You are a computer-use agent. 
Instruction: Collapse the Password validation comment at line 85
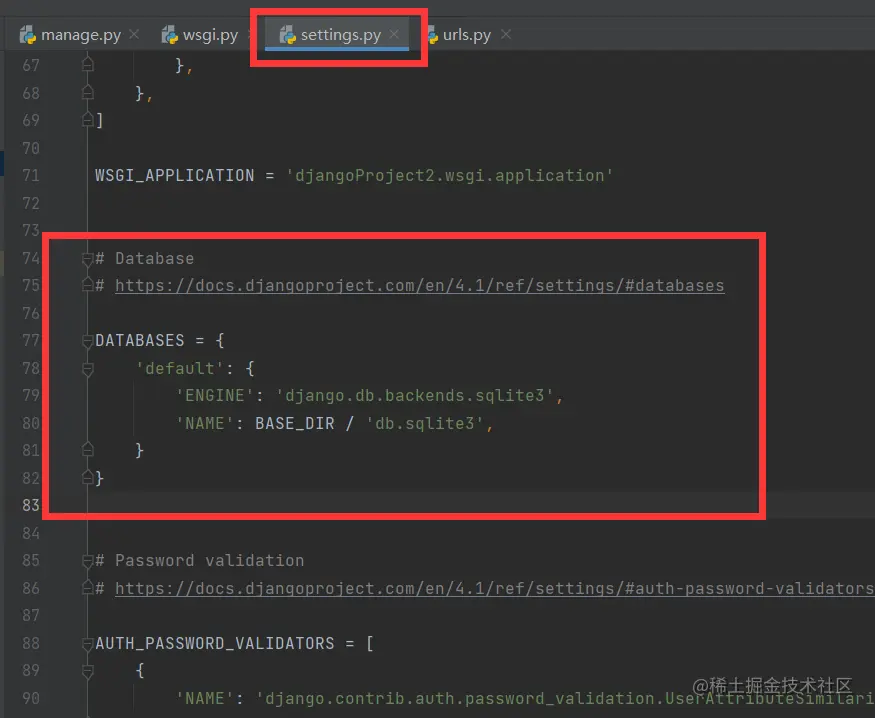point(88,561)
